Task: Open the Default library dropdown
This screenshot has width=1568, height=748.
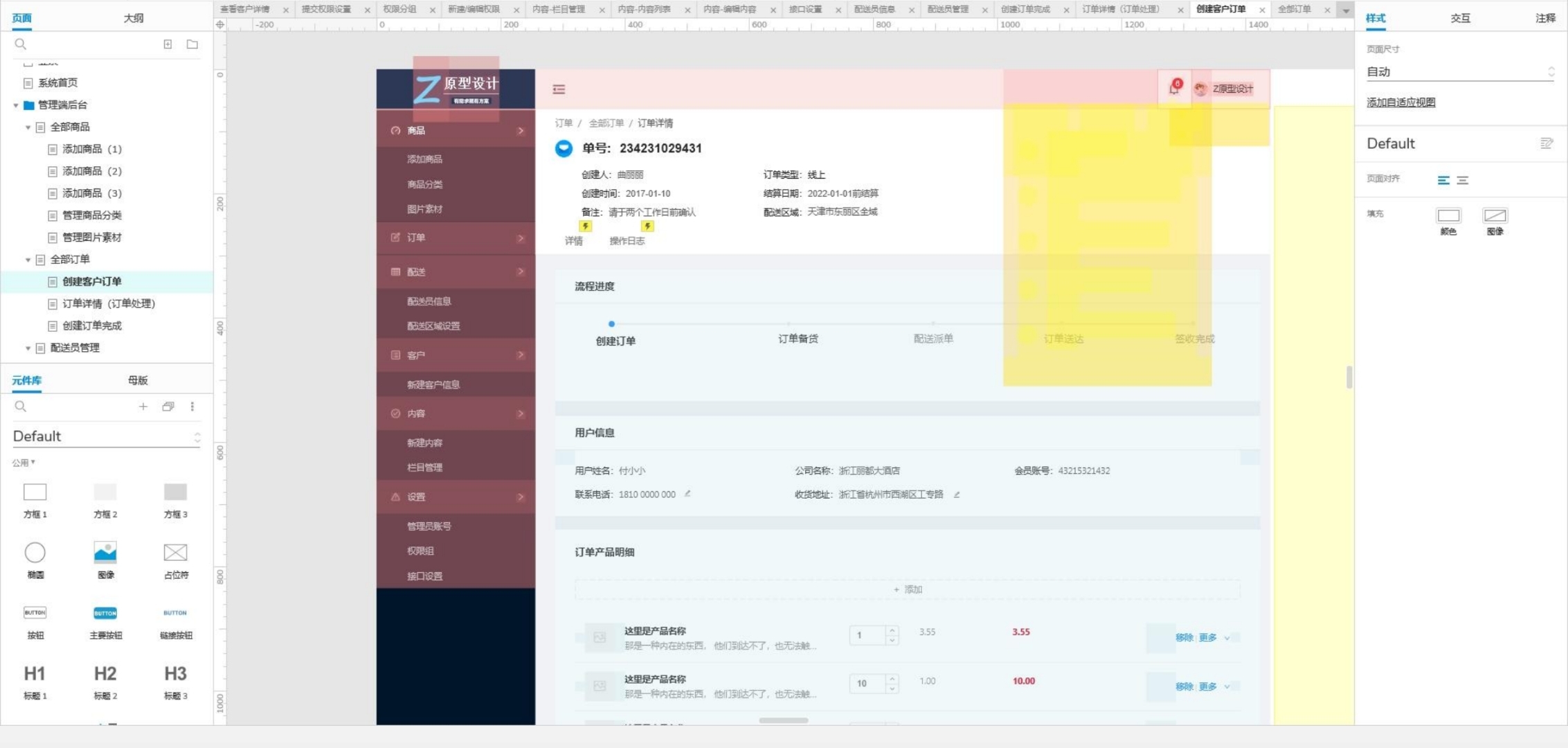Action: coord(106,436)
